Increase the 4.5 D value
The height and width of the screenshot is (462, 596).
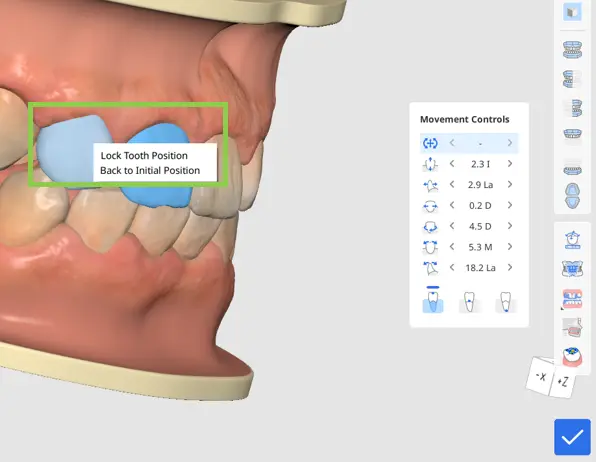click(510, 226)
